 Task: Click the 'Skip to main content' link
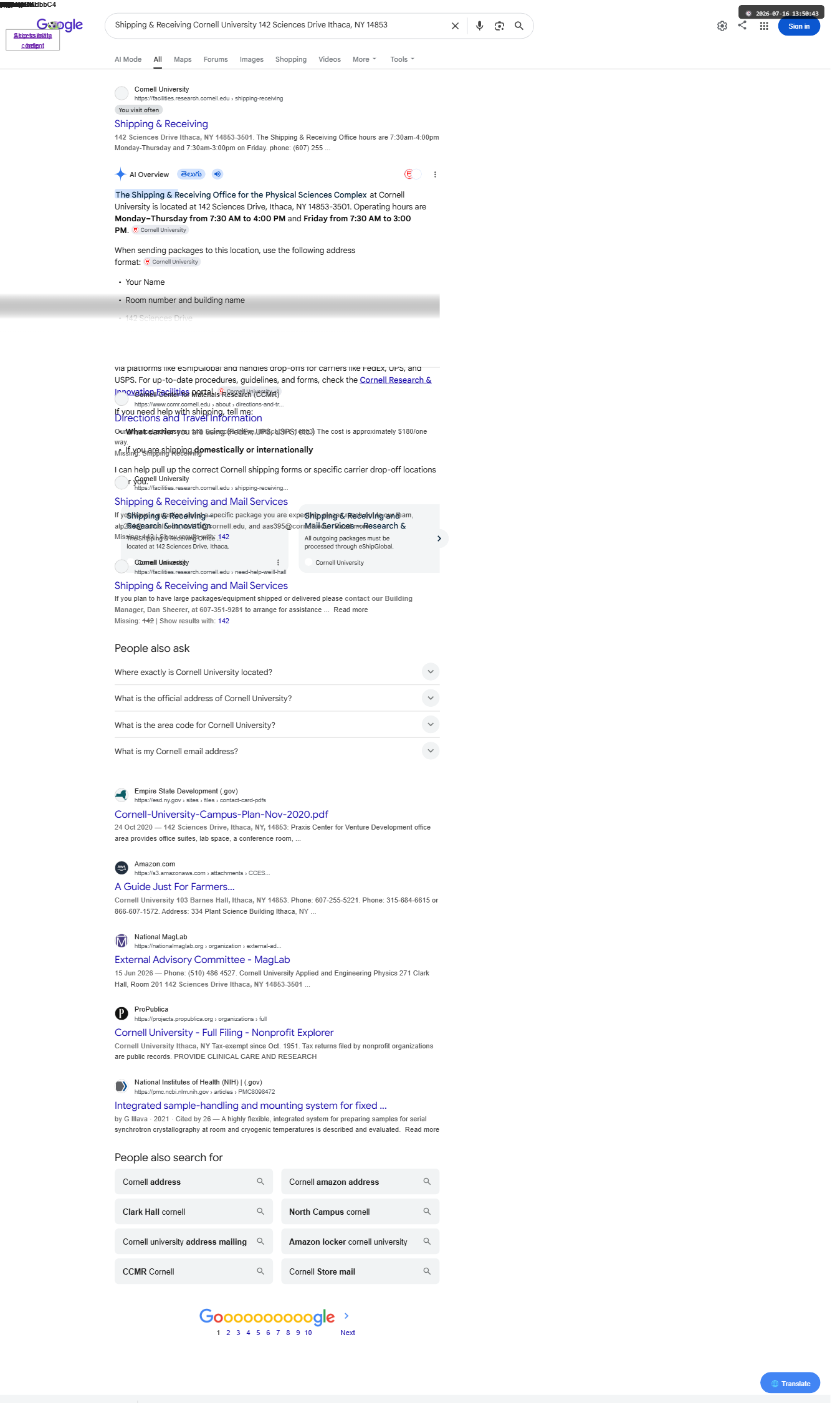pyautogui.click(x=32, y=41)
